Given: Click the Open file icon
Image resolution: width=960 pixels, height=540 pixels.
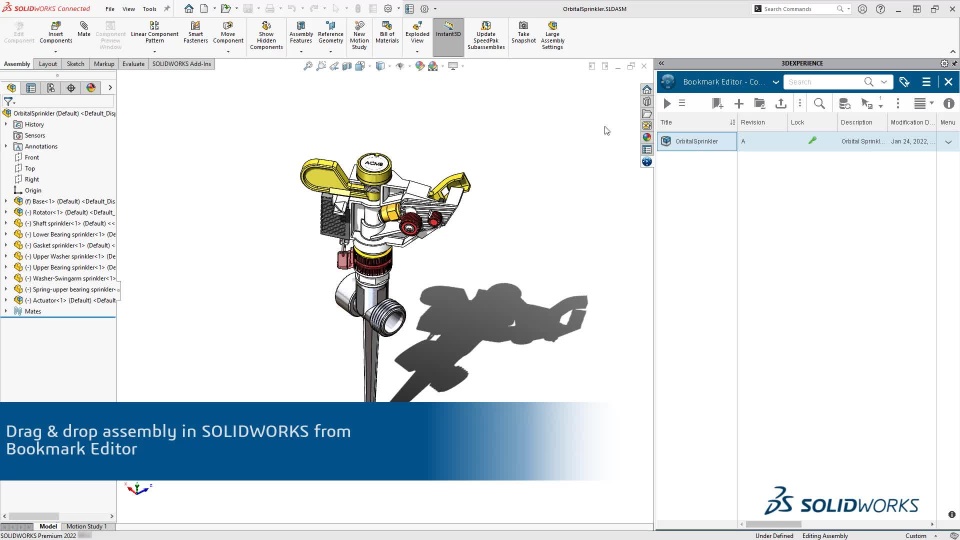Looking at the screenshot, I should (x=226, y=9).
